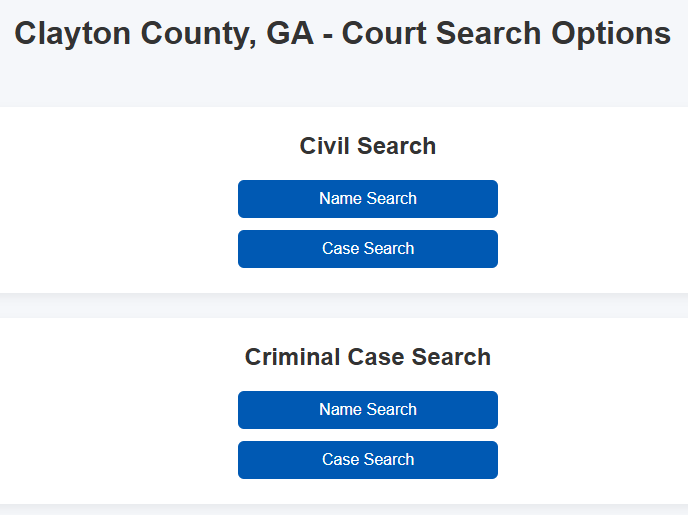Open the civil name search page
Viewport: 688px width, 515px height.
[x=368, y=199]
